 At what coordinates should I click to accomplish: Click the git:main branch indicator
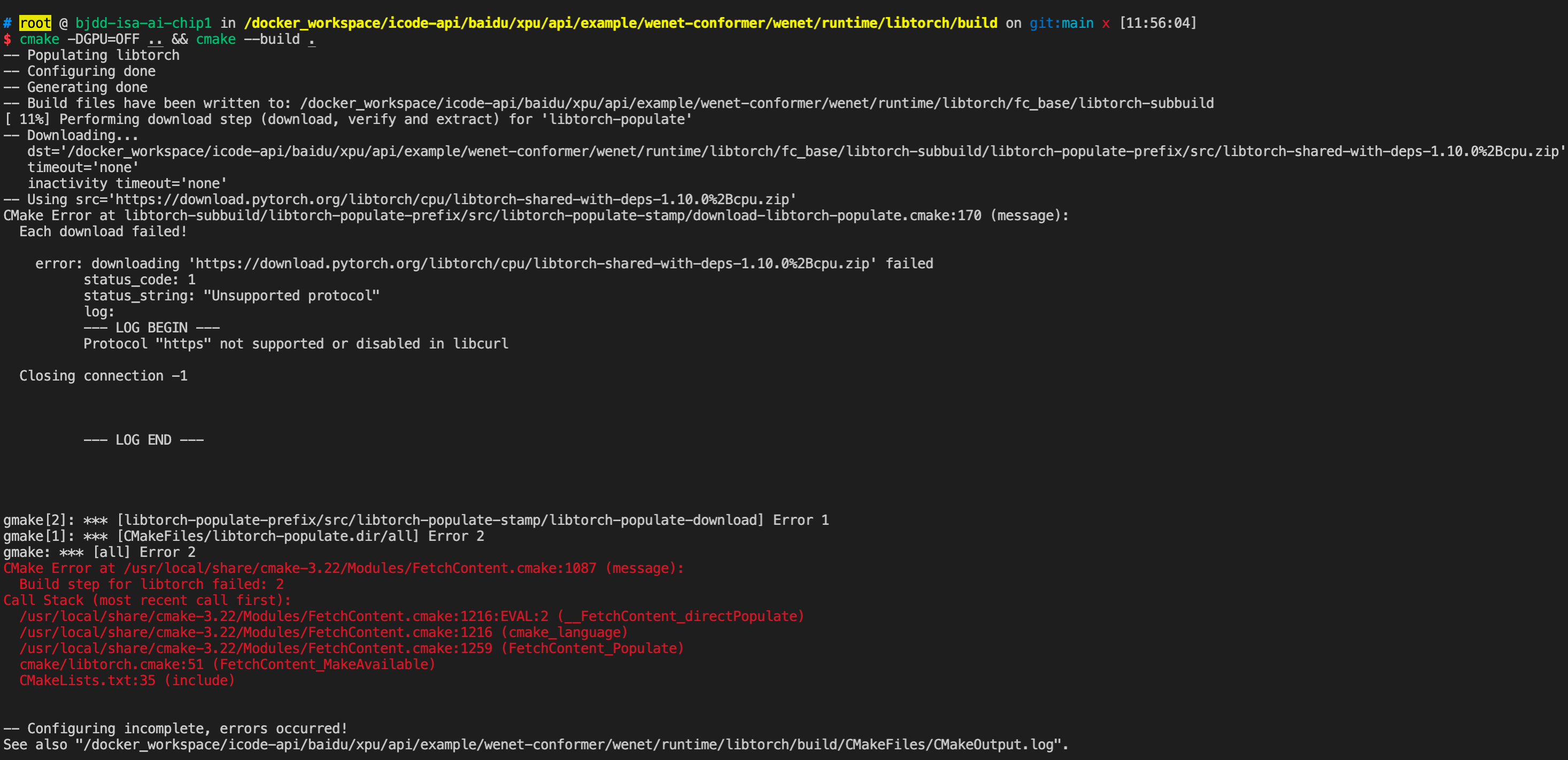[x=1061, y=23]
